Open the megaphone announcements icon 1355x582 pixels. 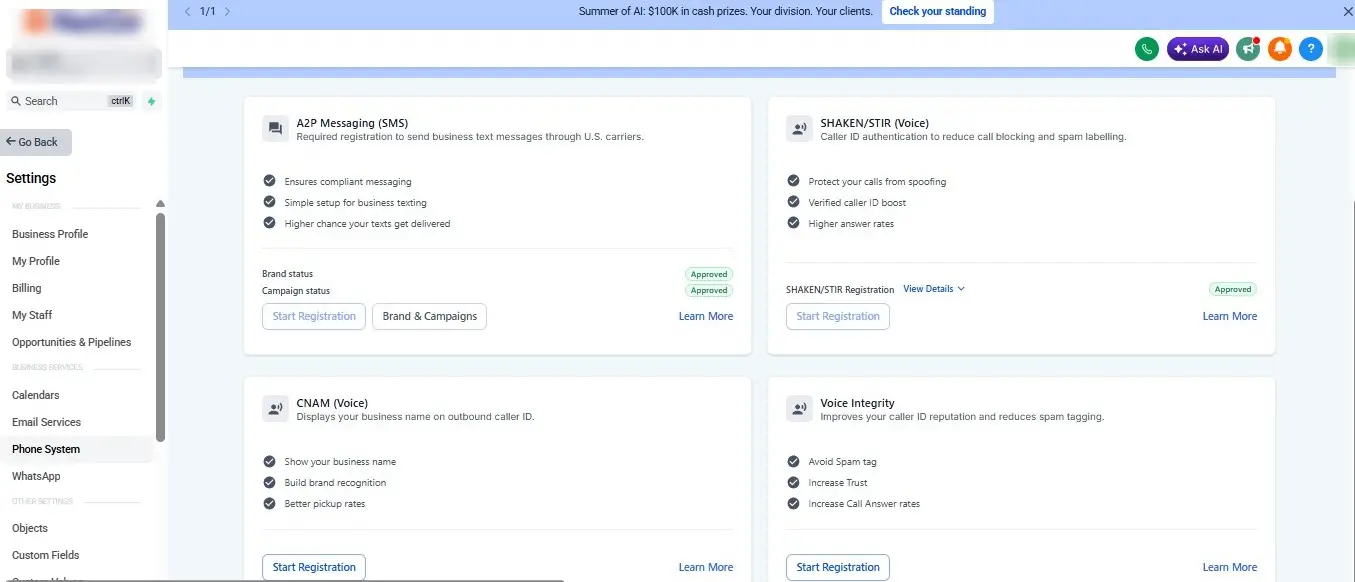click(x=1248, y=49)
